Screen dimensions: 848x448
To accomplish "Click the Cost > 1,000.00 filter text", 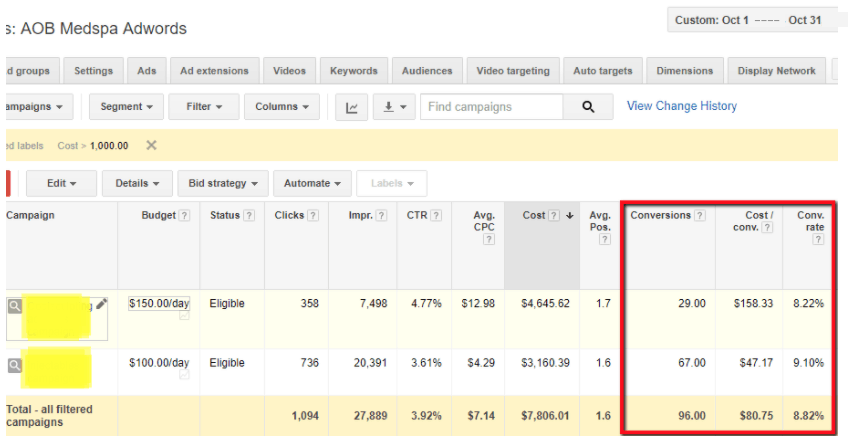I will coord(93,146).
